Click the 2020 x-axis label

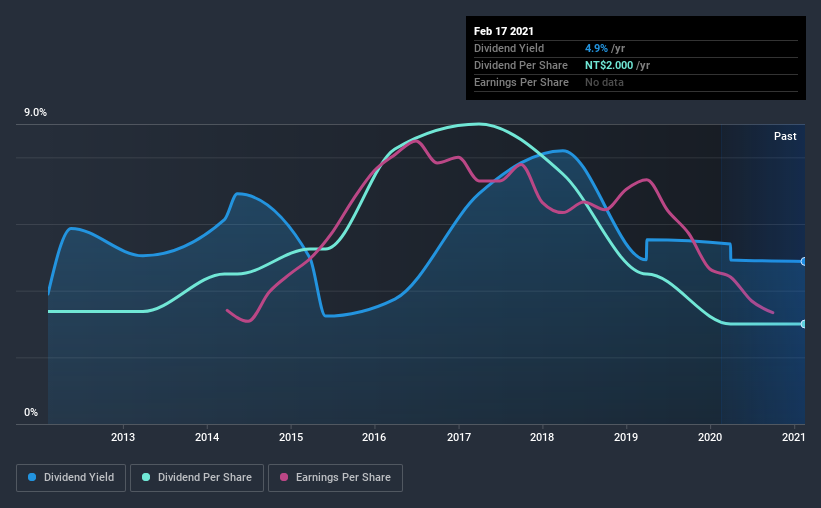pyautogui.click(x=710, y=437)
